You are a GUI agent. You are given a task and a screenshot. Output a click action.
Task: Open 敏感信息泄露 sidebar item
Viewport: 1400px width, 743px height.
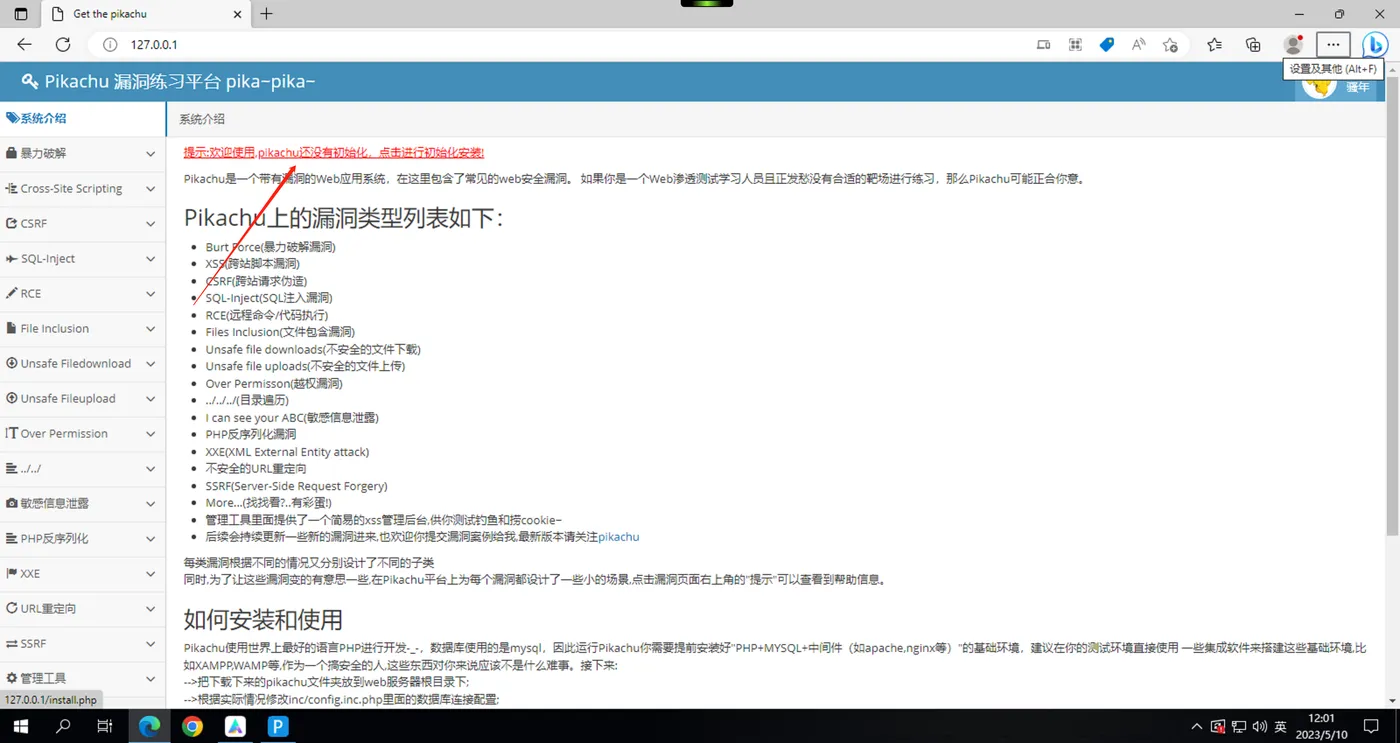tap(82, 503)
